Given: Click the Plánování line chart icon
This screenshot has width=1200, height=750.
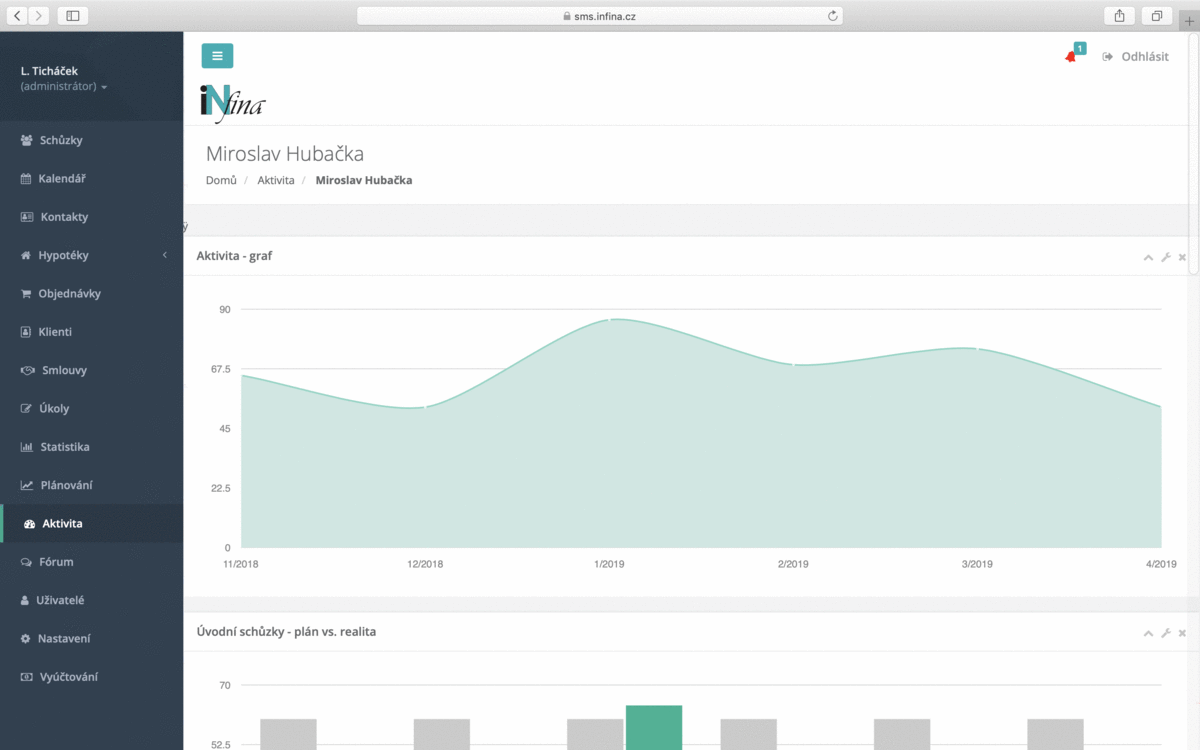Looking at the screenshot, I should pos(27,485).
